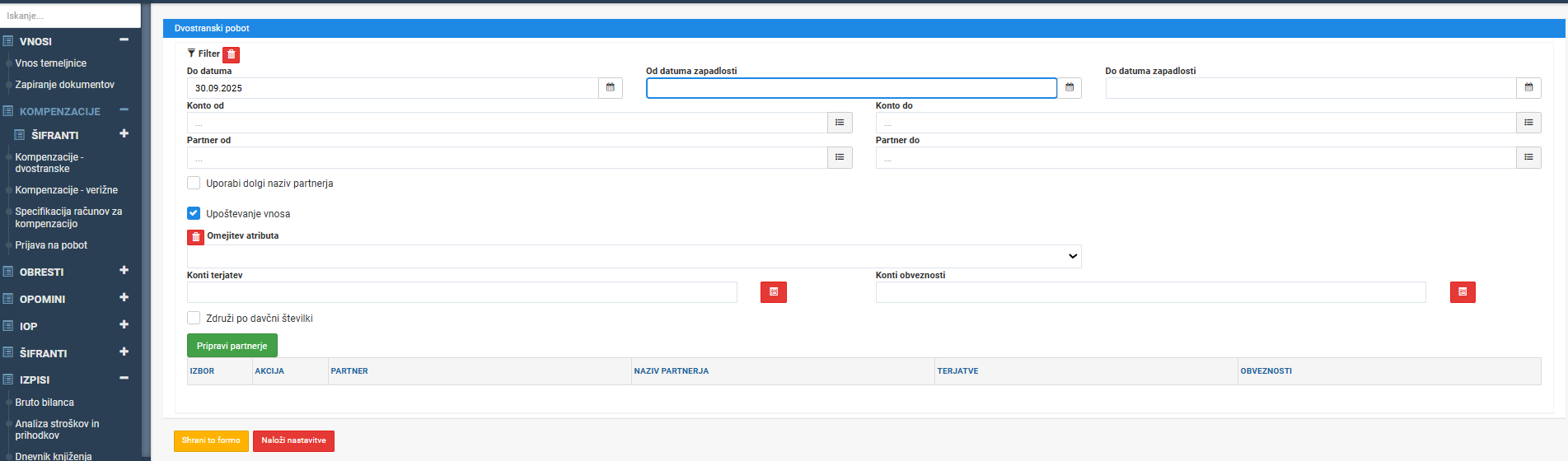Enable Uporabi dolgi naziv partnerja checkbox
Viewport: 1568px width, 461px height.
[194, 183]
